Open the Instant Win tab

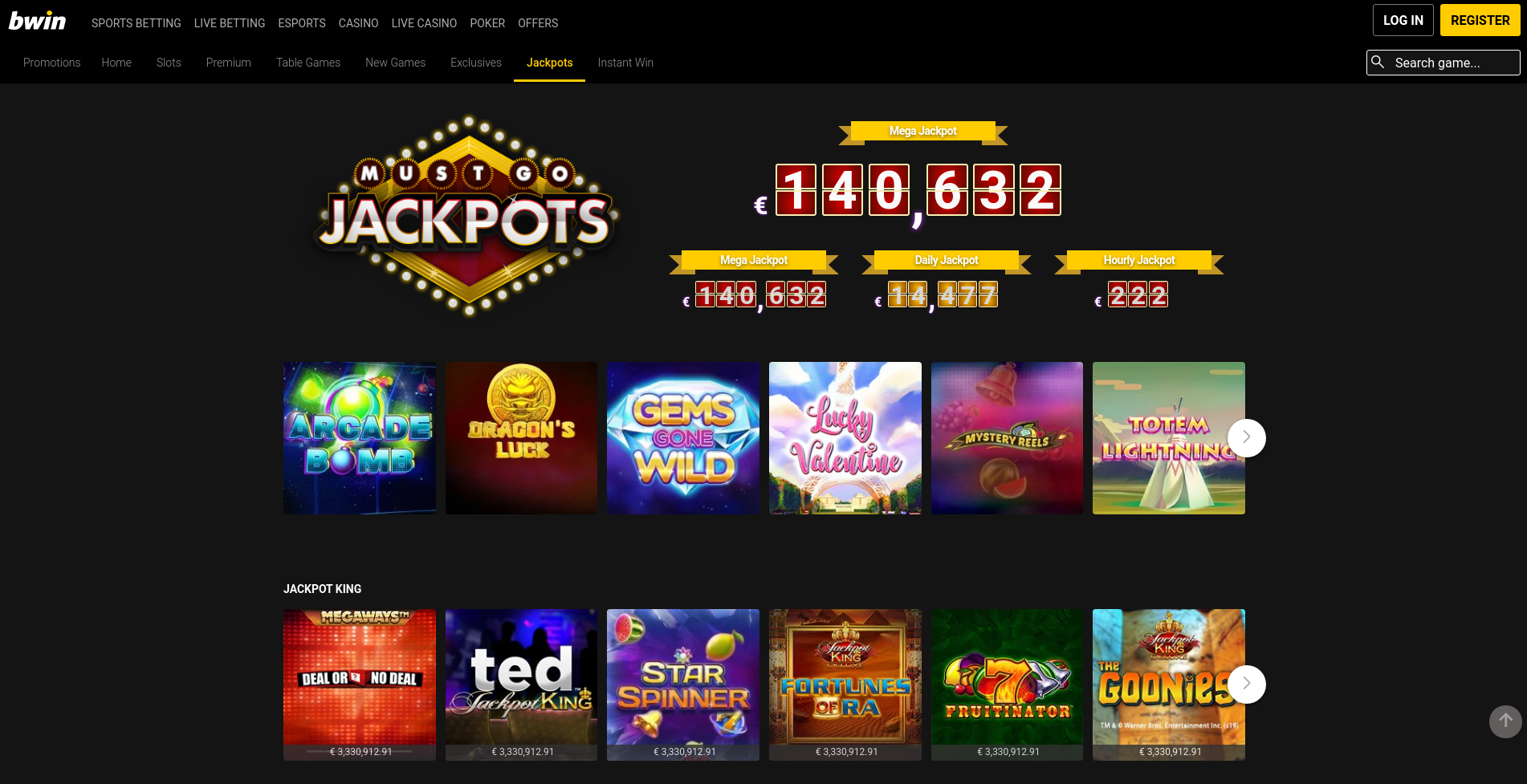tap(625, 63)
